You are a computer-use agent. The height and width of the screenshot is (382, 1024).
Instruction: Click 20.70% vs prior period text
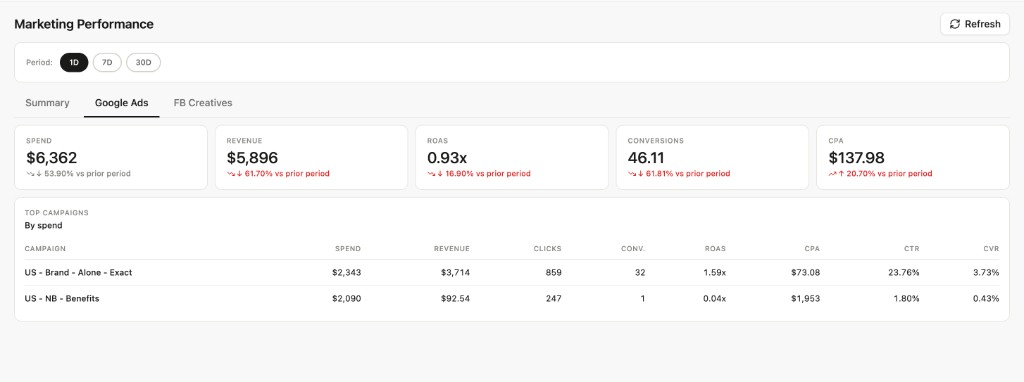pyautogui.click(x=889, y=174)
